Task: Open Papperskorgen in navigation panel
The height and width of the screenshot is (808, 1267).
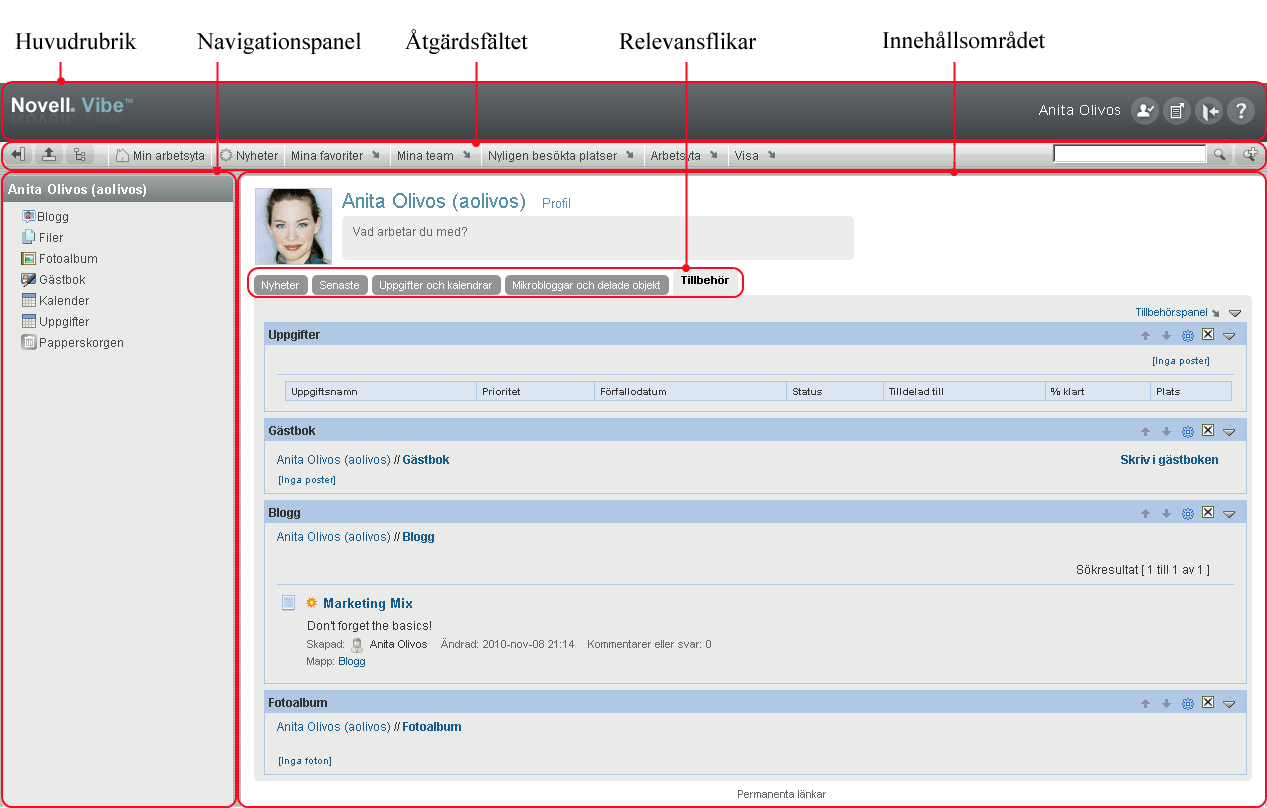Action: click(73, 343)
